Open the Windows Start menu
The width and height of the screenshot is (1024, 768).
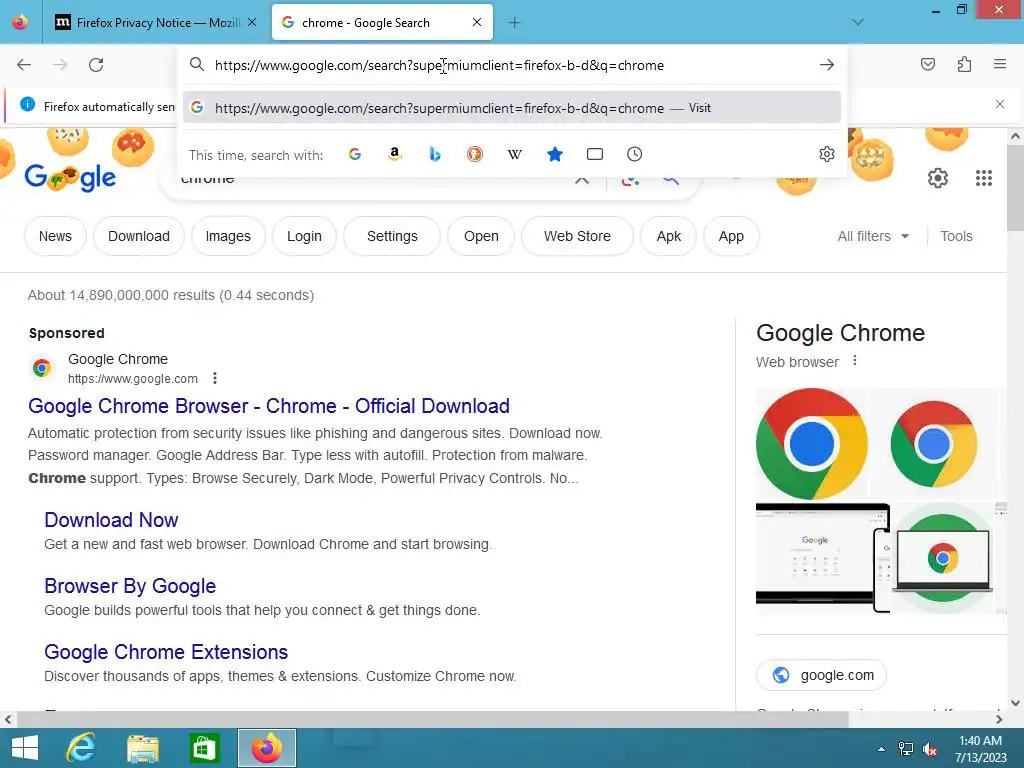pyautogui.click(x=25, y=748)
